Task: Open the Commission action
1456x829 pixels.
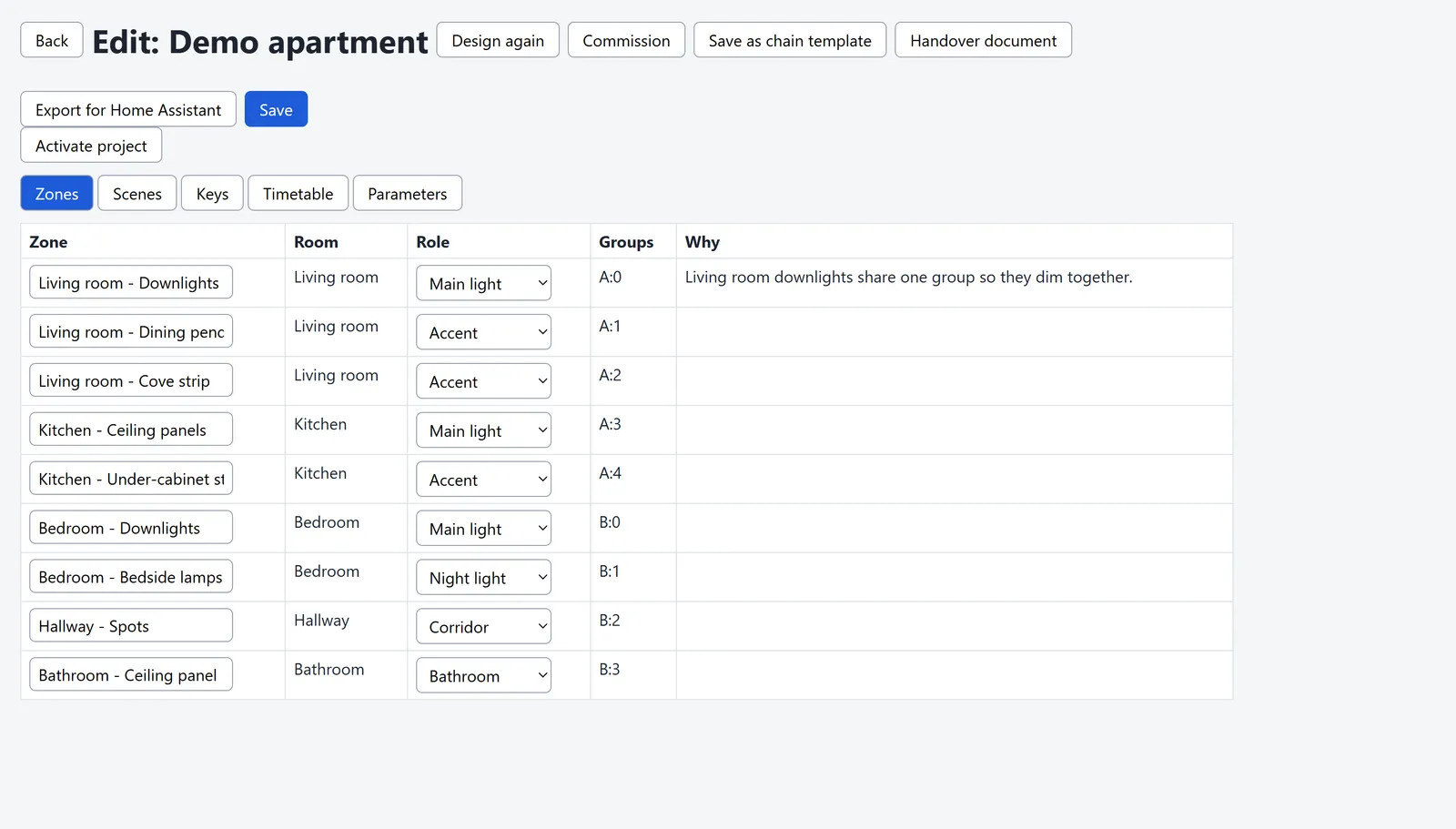Action: coord(626,40)
